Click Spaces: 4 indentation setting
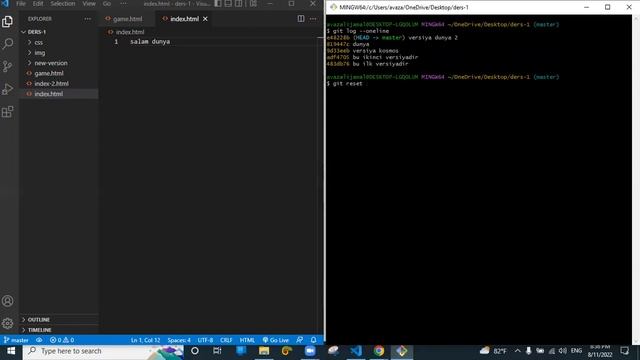640x360 pixels. [179, 340]
